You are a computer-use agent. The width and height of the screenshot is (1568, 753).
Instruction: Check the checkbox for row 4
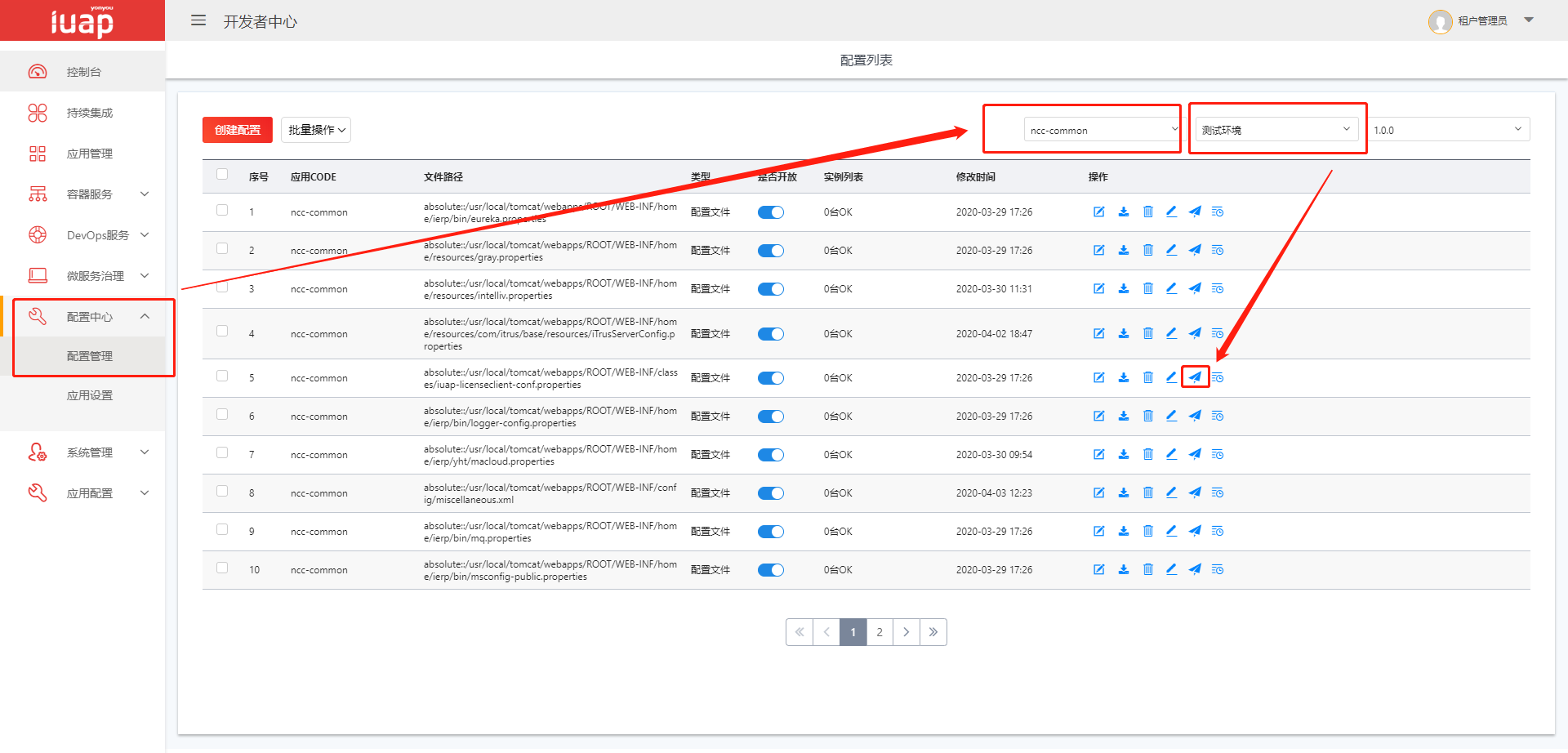[x=222, y=331]
